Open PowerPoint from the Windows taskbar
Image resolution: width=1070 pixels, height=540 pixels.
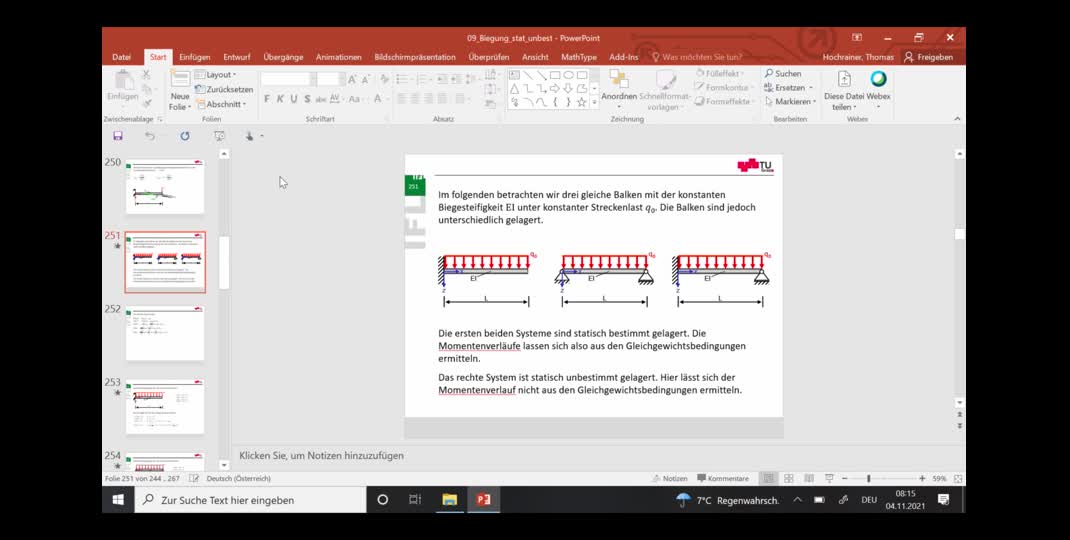[x=484, y=499]
